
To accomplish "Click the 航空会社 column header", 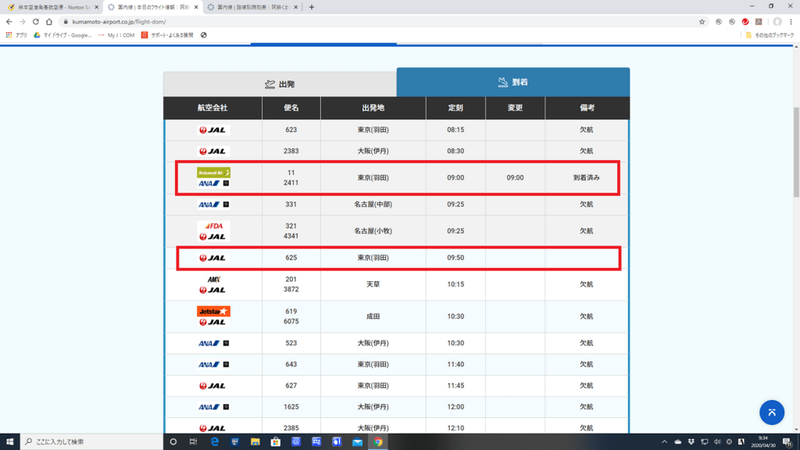I will 213,108.
